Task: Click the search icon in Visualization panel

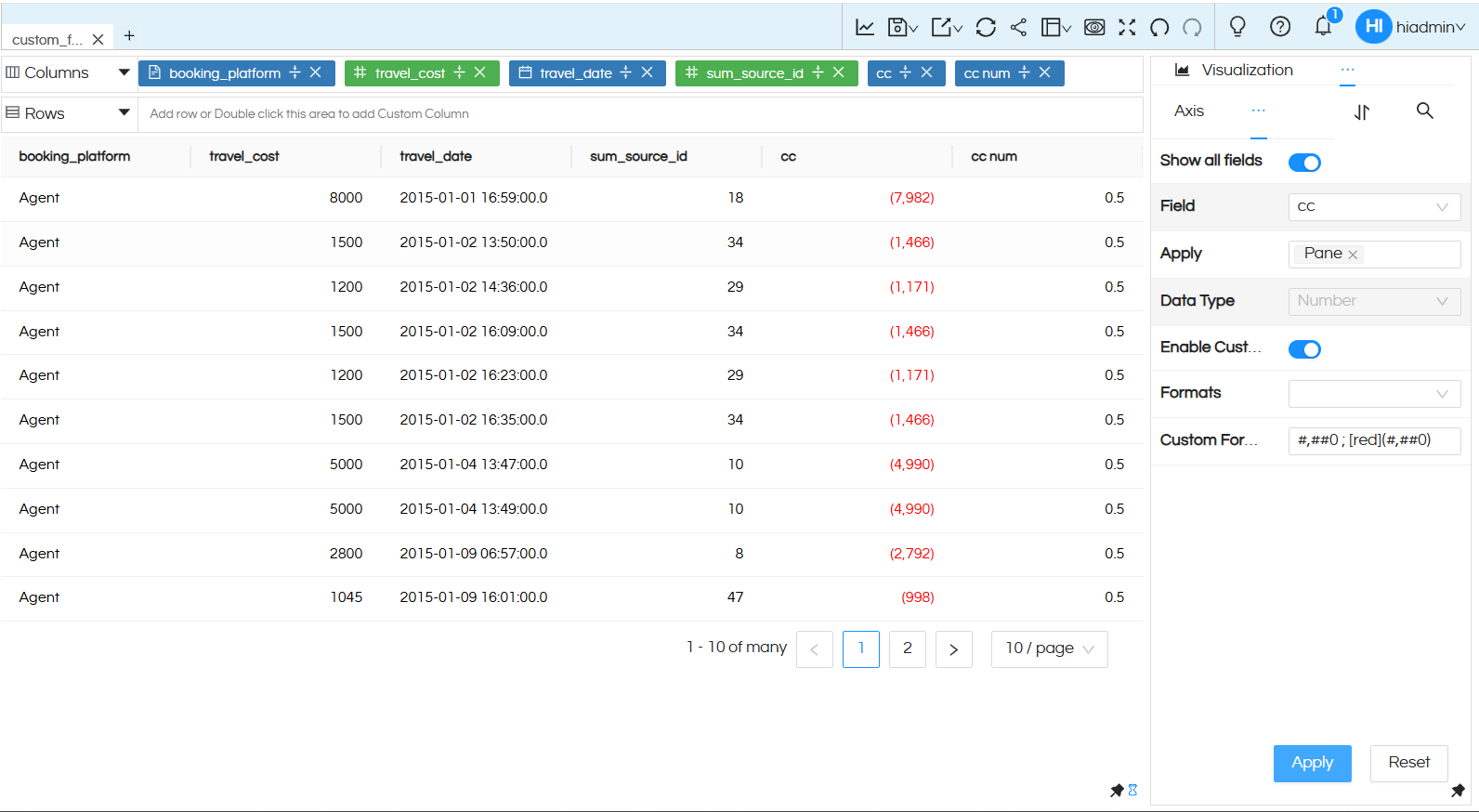Action: click(1424, 111)
